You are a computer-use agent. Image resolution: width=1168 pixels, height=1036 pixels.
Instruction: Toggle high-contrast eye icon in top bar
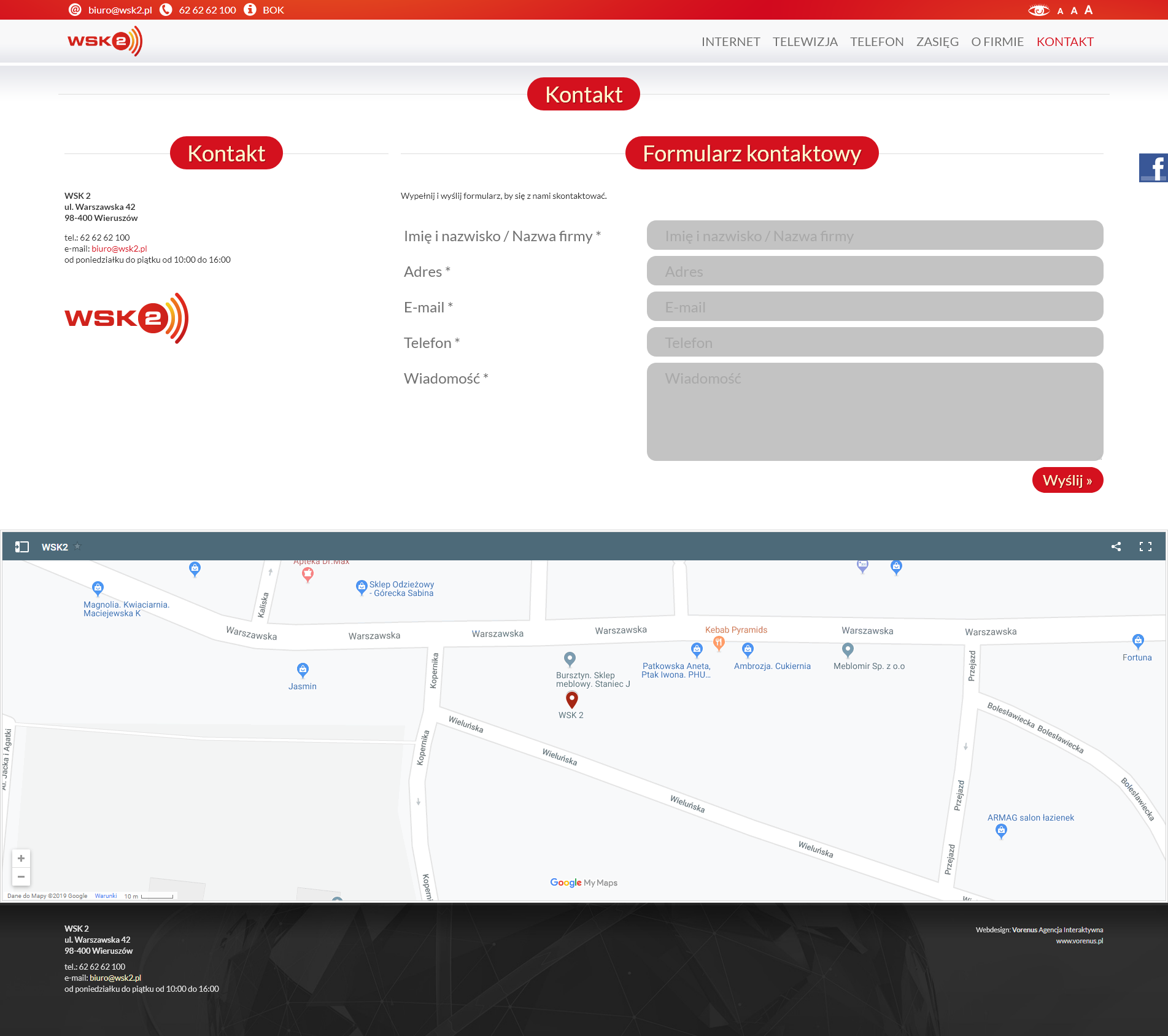[1038, 10]
